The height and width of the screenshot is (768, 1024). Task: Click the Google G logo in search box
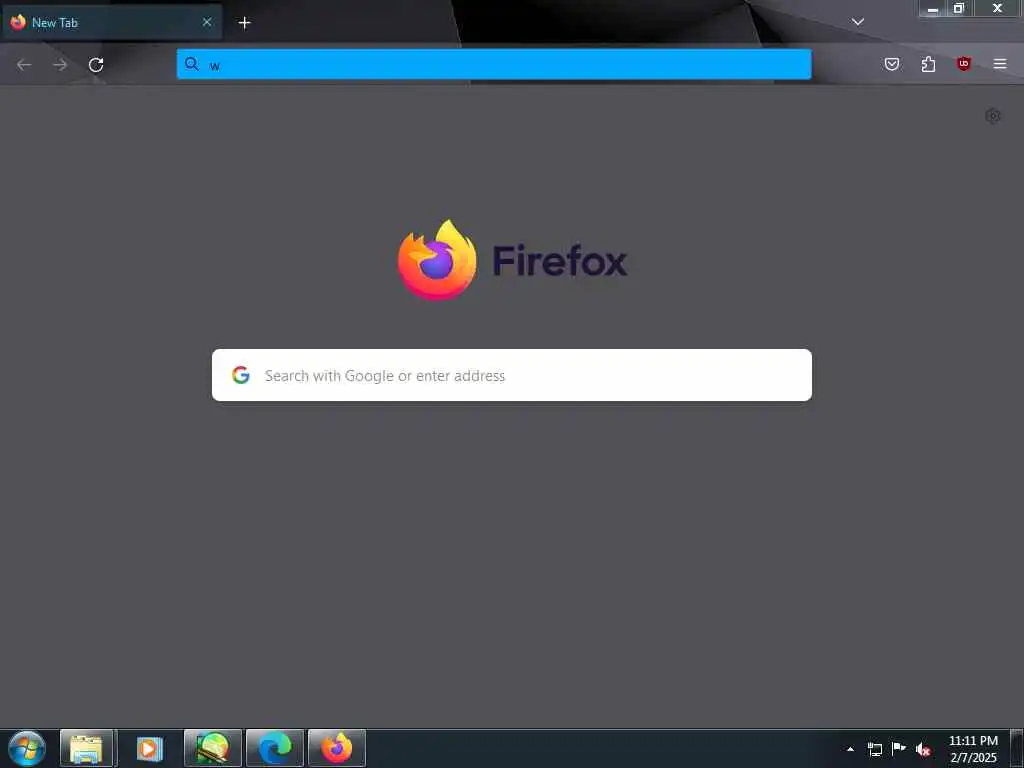click(x=241, y=375)
